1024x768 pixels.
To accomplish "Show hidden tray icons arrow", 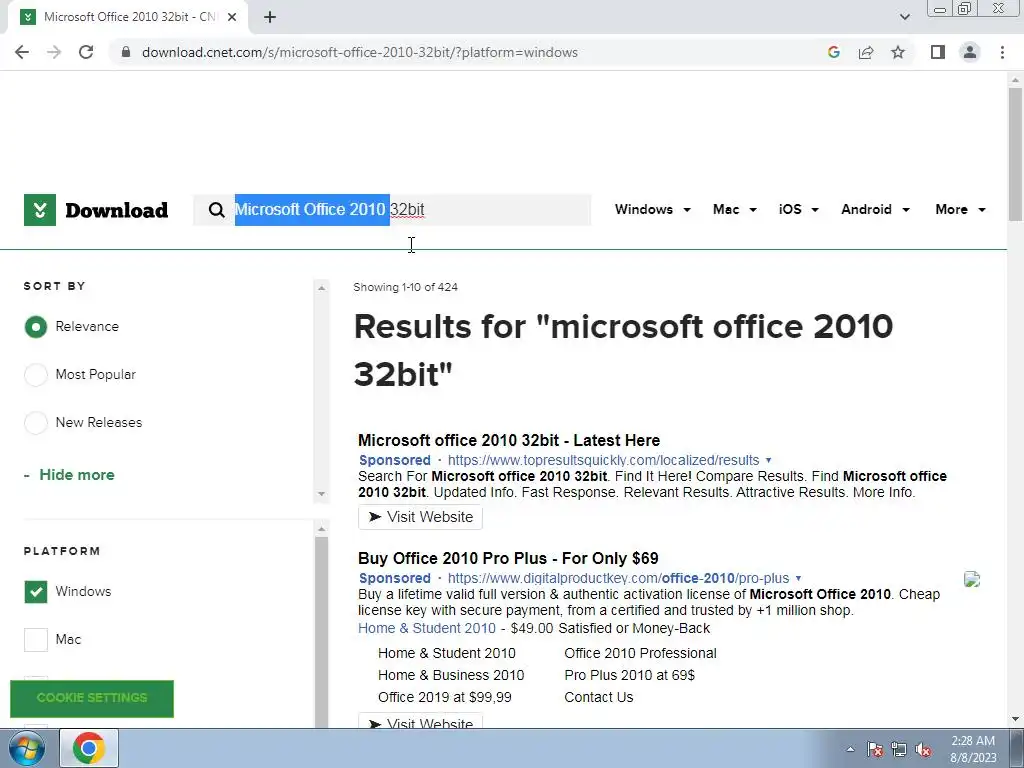I will click(x=850, y=749).
